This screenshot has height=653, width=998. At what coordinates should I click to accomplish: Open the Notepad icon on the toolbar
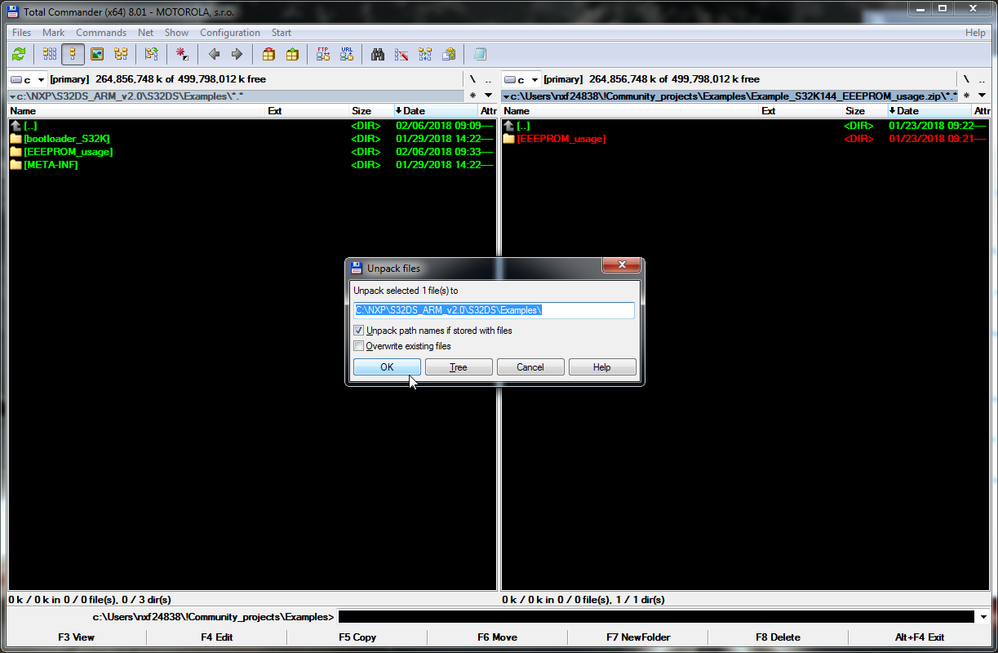click(x=480, y=54)
